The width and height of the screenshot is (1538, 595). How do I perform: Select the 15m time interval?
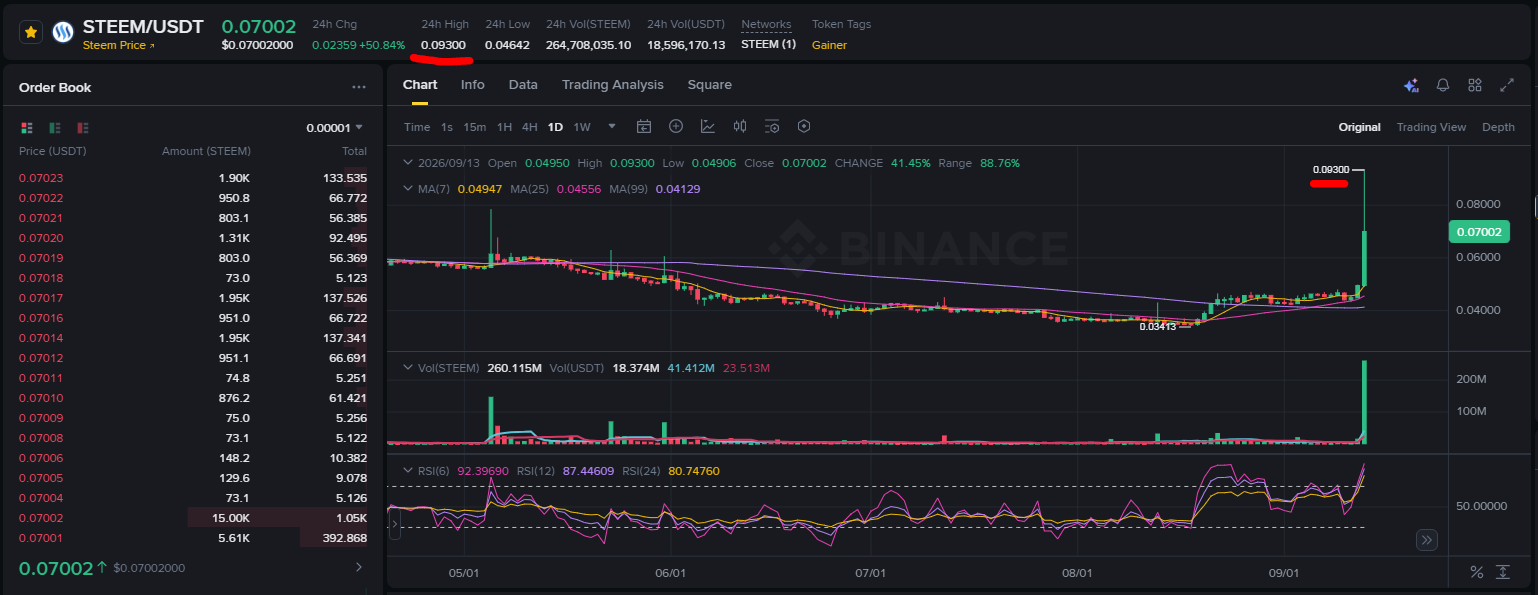[475, 127]
